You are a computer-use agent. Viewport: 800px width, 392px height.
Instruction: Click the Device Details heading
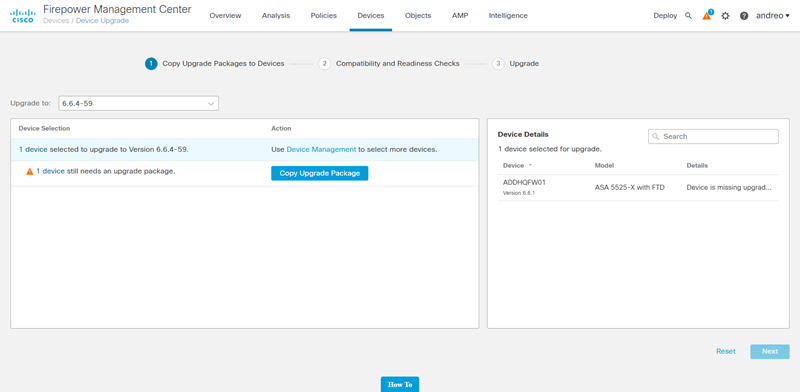point(523,134)
